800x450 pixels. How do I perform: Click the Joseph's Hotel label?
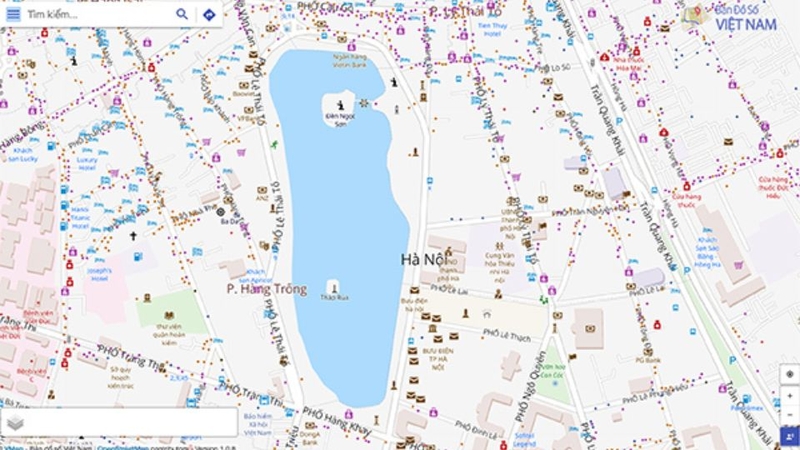coord(99,274)
